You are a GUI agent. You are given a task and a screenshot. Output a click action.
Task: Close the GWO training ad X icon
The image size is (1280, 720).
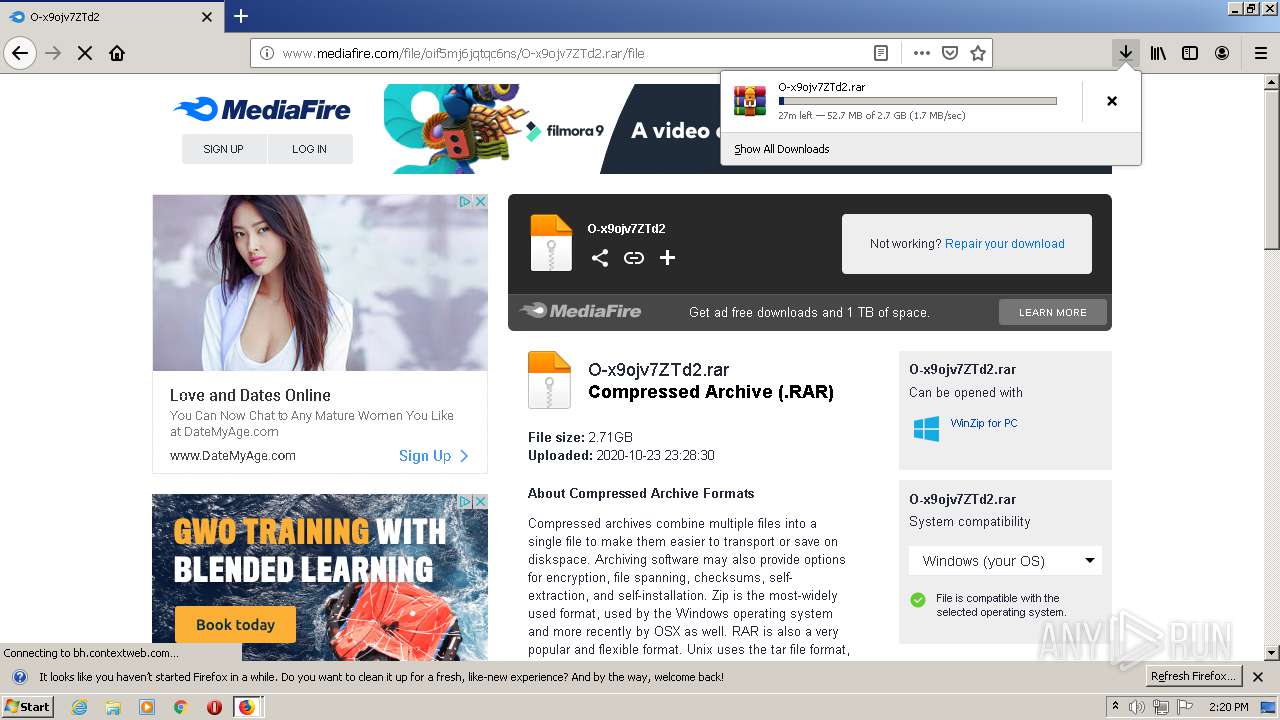pyautogui.click(x=480, y=501)
